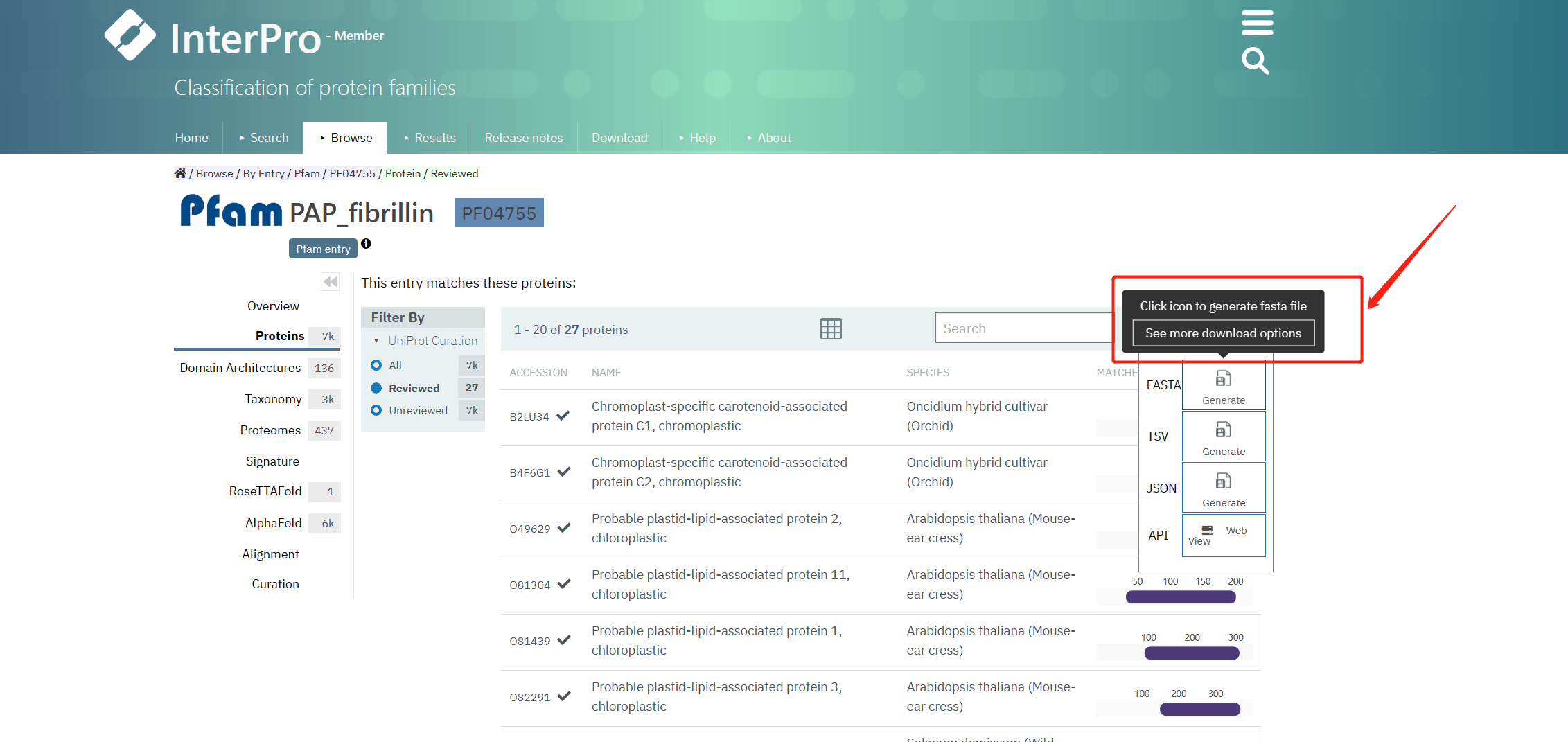Click the home icon in breadcrumb
This screenshot has width=1568, height=742.
[x=180, y=173]
